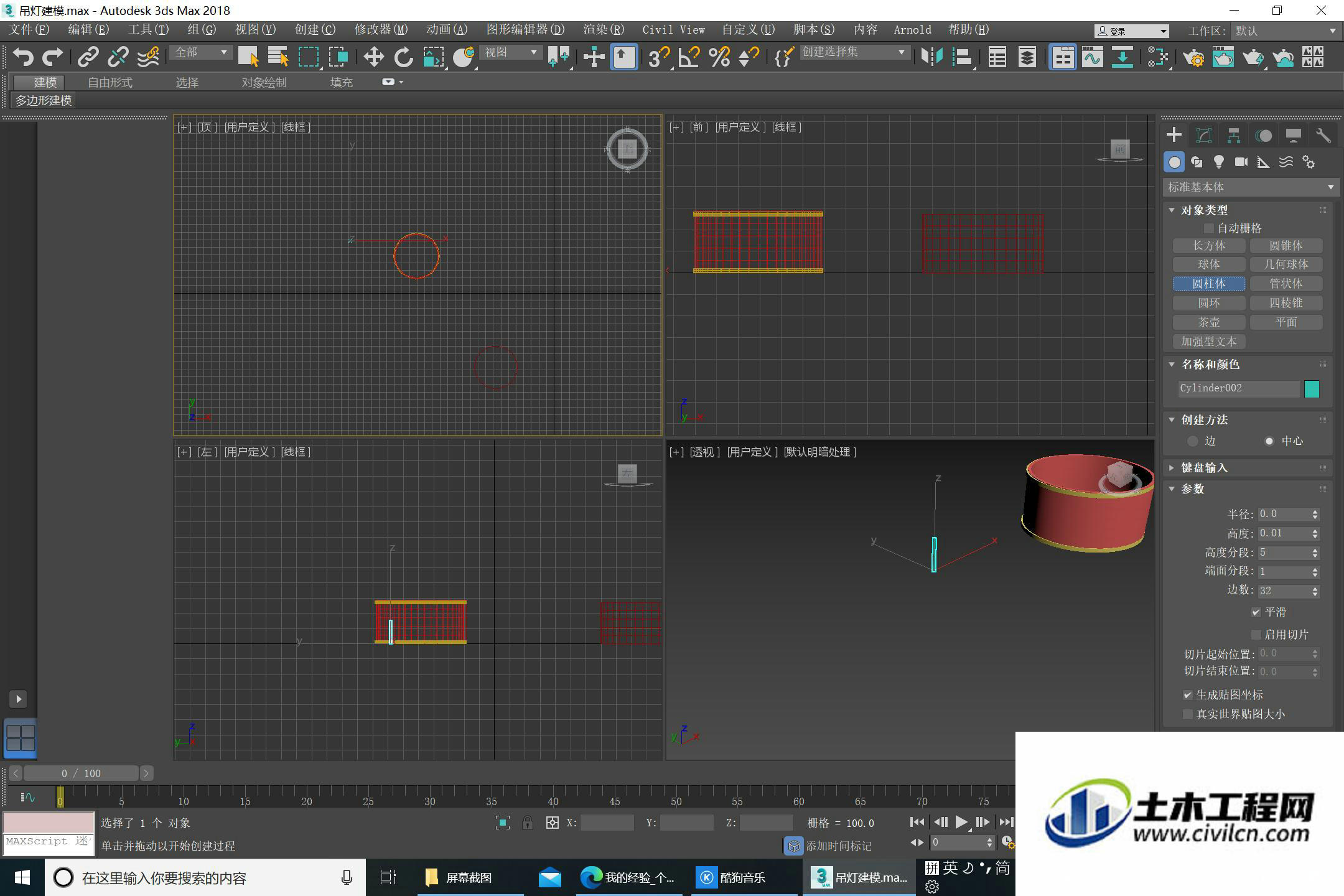Screen dimensions: 1344x896
Task: Select the Unlink Selection icon
Action: 118,57
